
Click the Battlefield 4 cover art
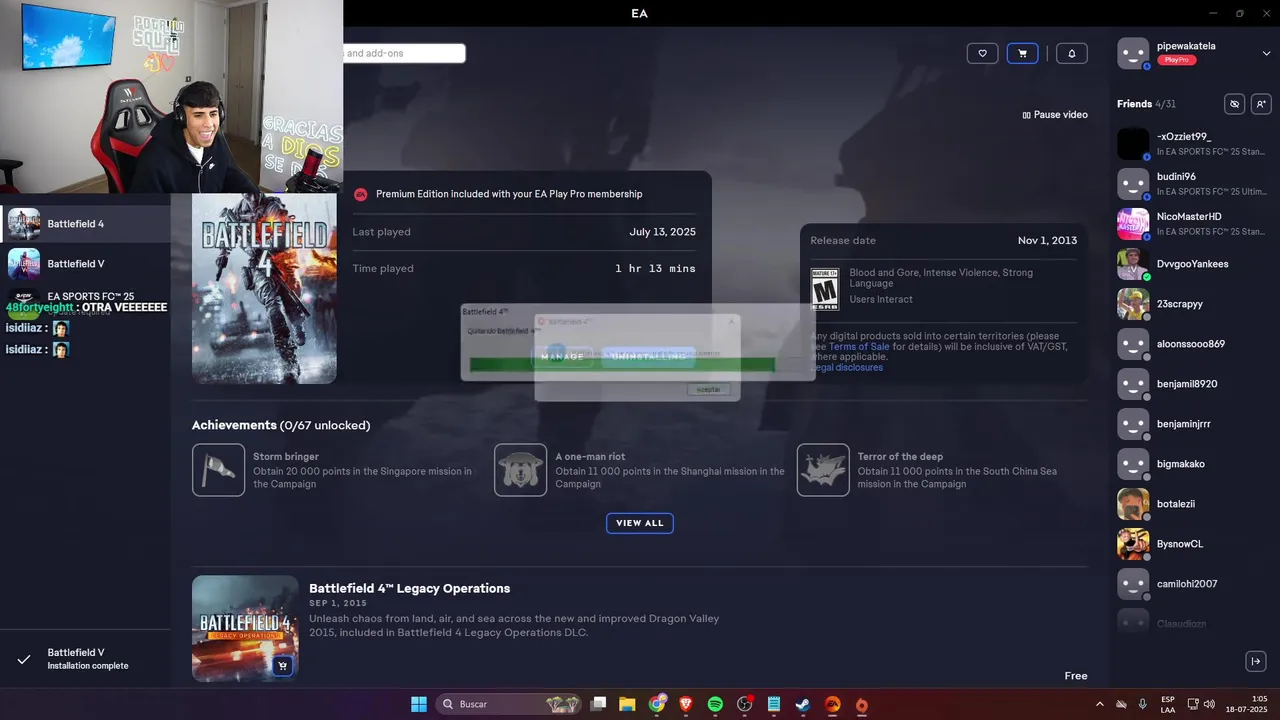264,288
